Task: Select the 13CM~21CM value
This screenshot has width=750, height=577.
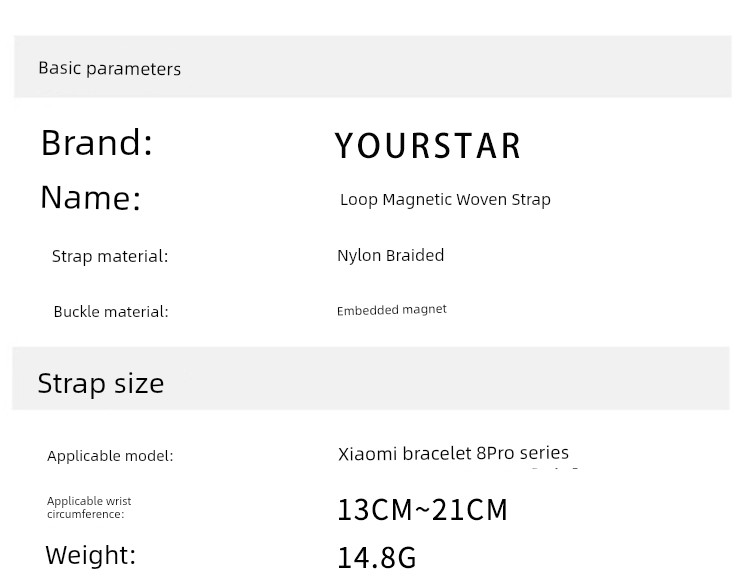Action: click(422, 510)
